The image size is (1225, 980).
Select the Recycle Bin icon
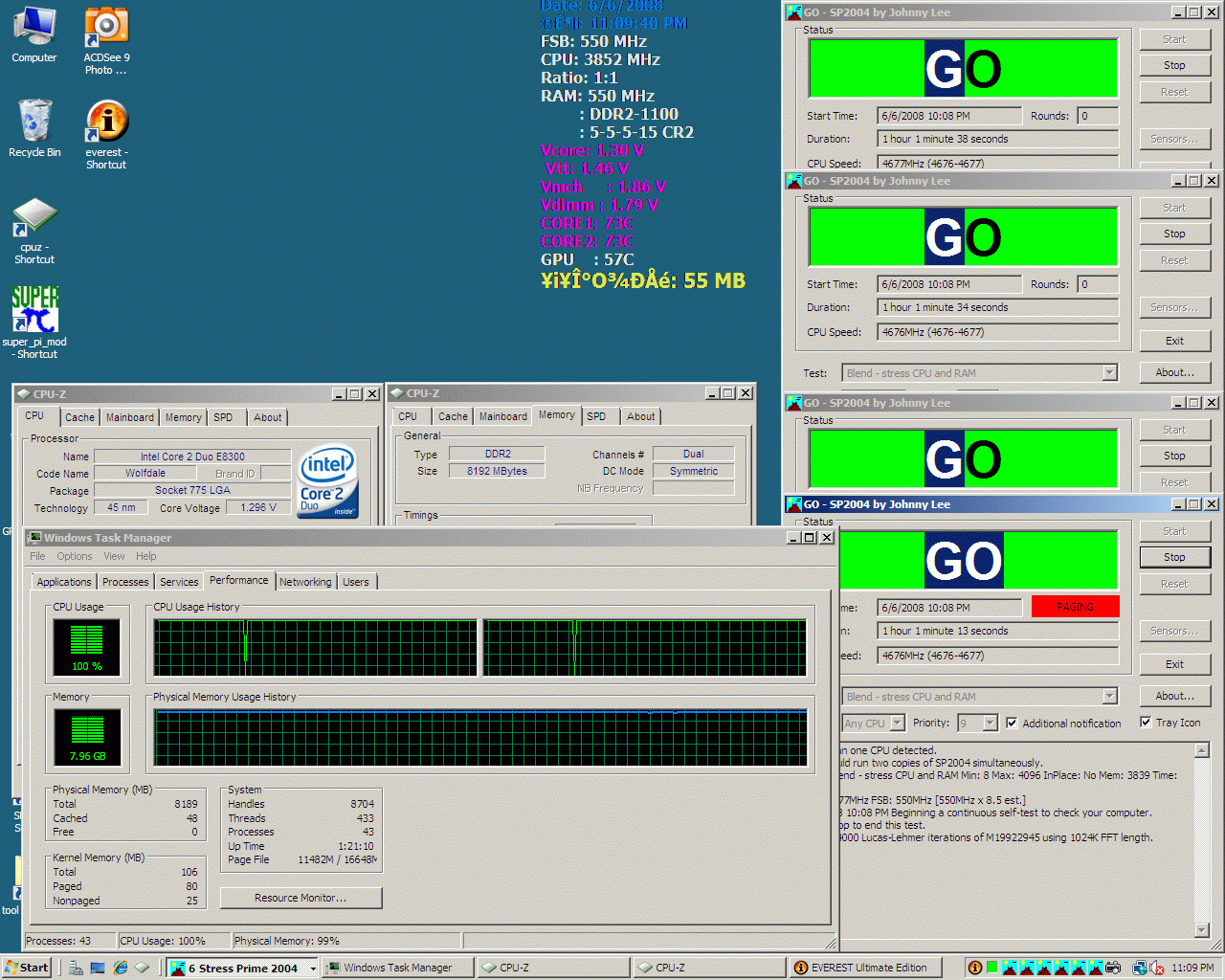[34, 128]
